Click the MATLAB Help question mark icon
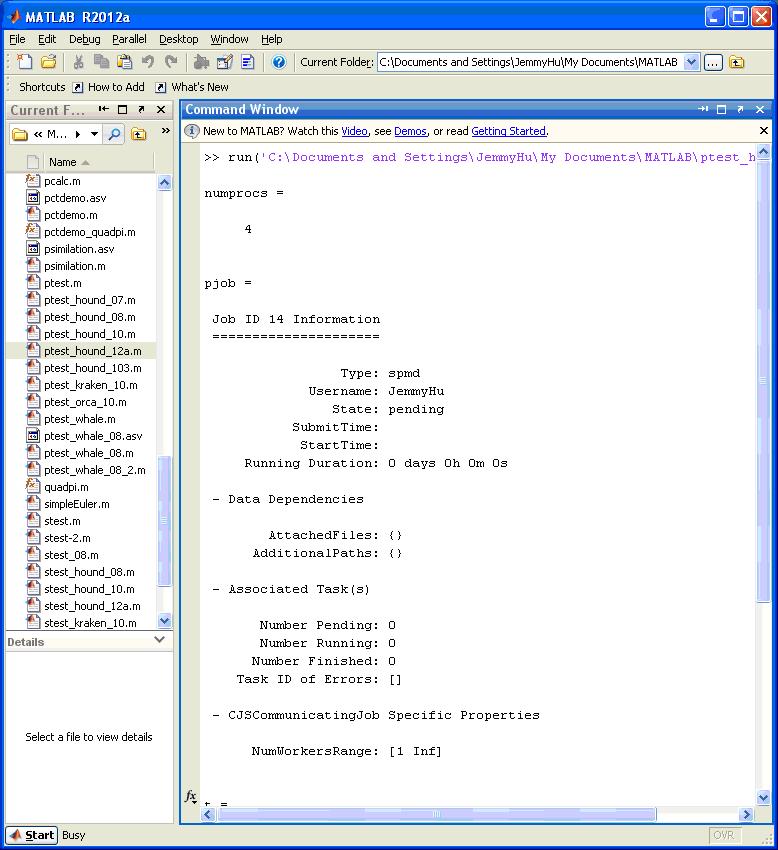The height and width of the screenshot is (850, 778). click(278, 62)
